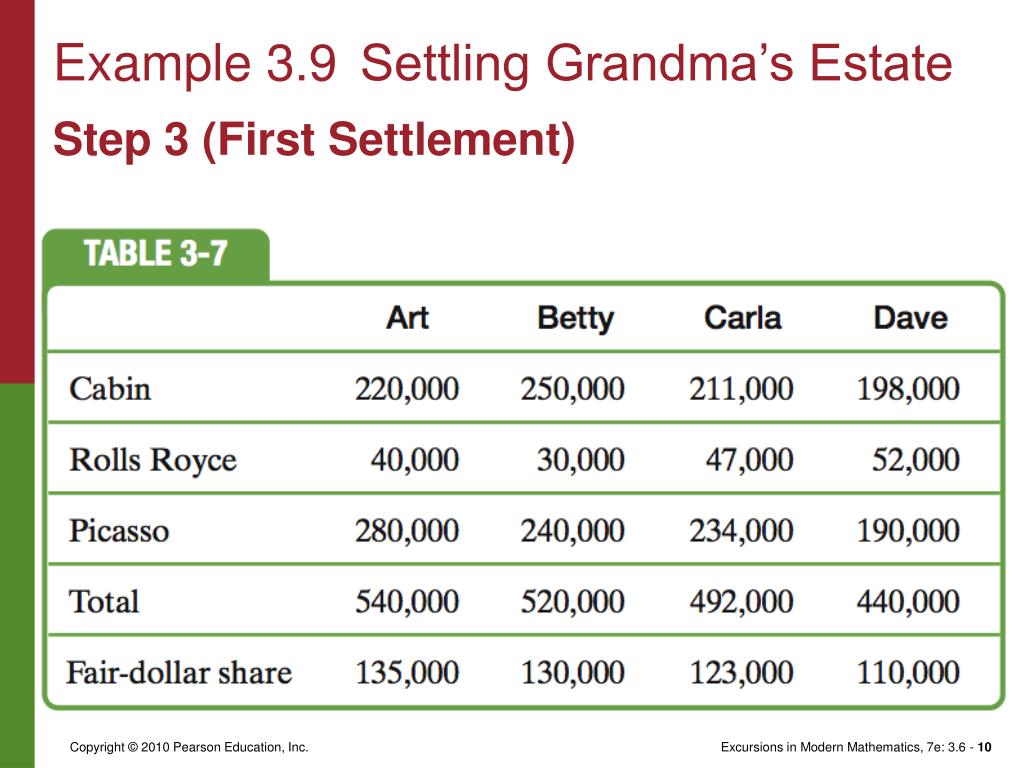Select the Fair-dollar share row label
Viewport: 1024px width, 768px height.
click(179, 673)
